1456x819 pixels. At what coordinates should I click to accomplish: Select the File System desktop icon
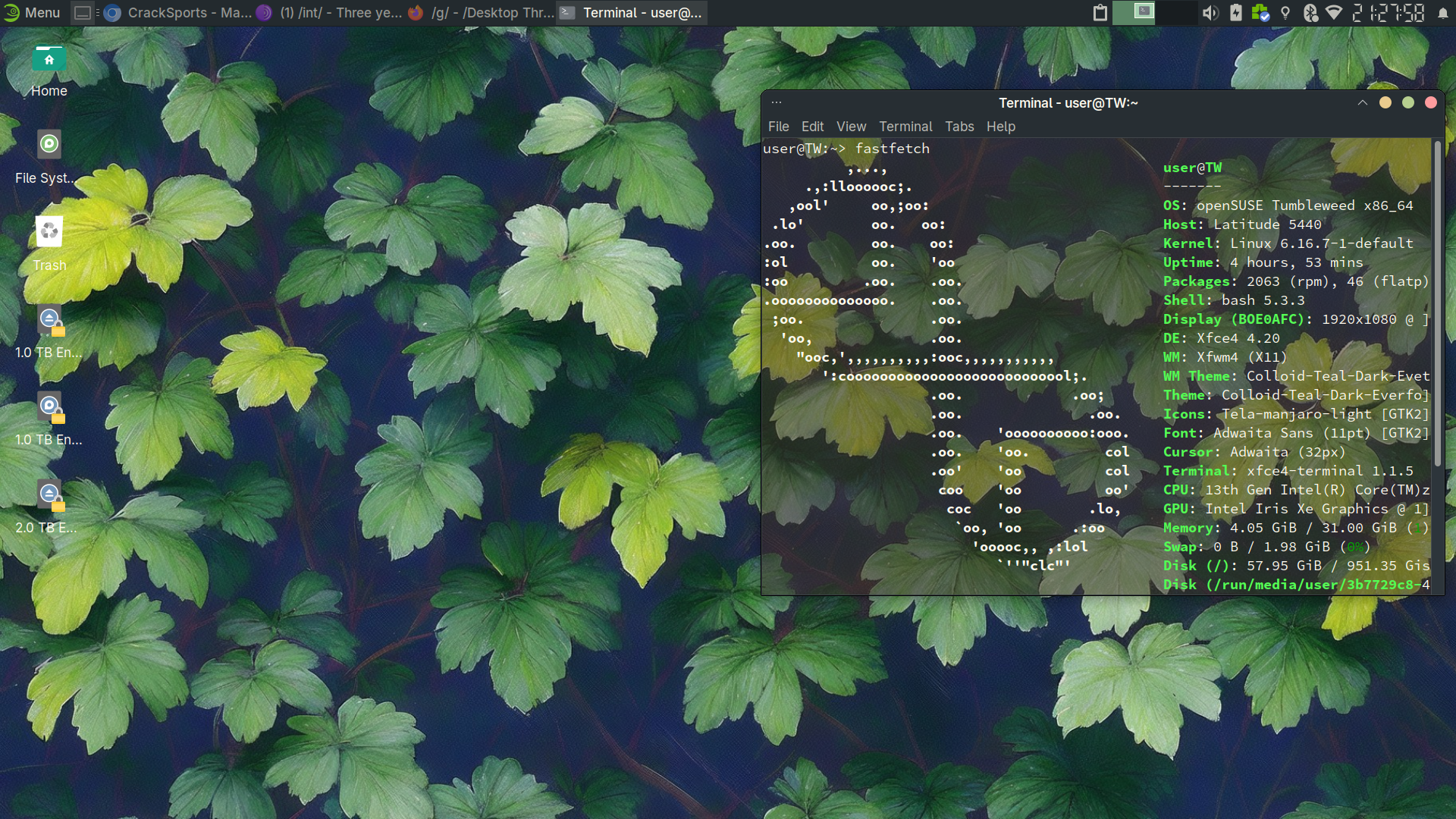click(x=47, y=158)
